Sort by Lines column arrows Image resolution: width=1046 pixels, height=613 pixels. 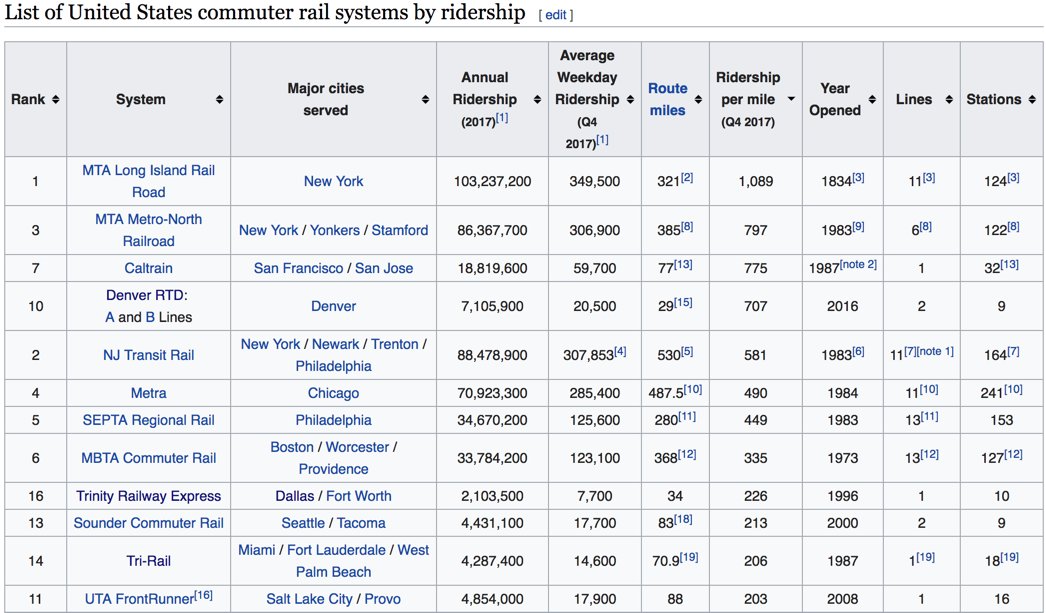[949, 99]
